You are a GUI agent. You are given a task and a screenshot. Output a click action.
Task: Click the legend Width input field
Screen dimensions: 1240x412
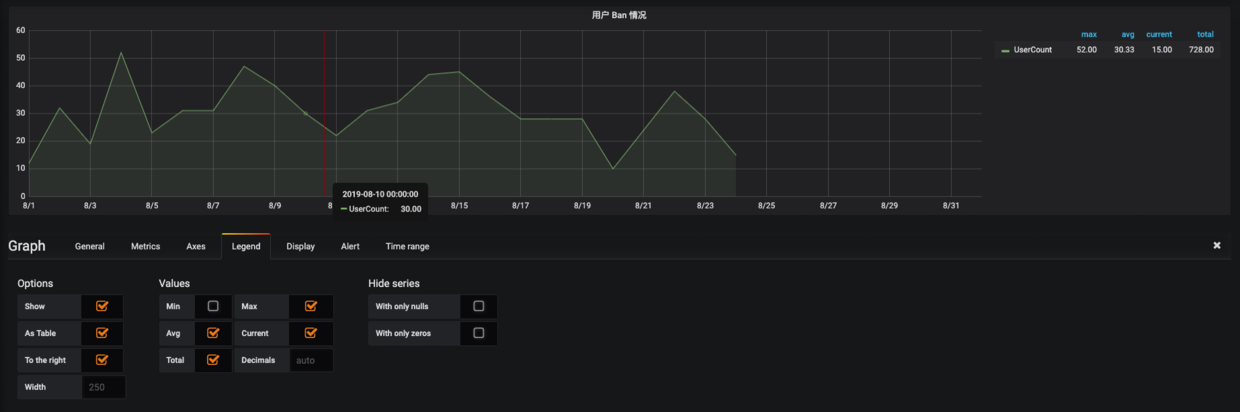[x=104, y=387]
